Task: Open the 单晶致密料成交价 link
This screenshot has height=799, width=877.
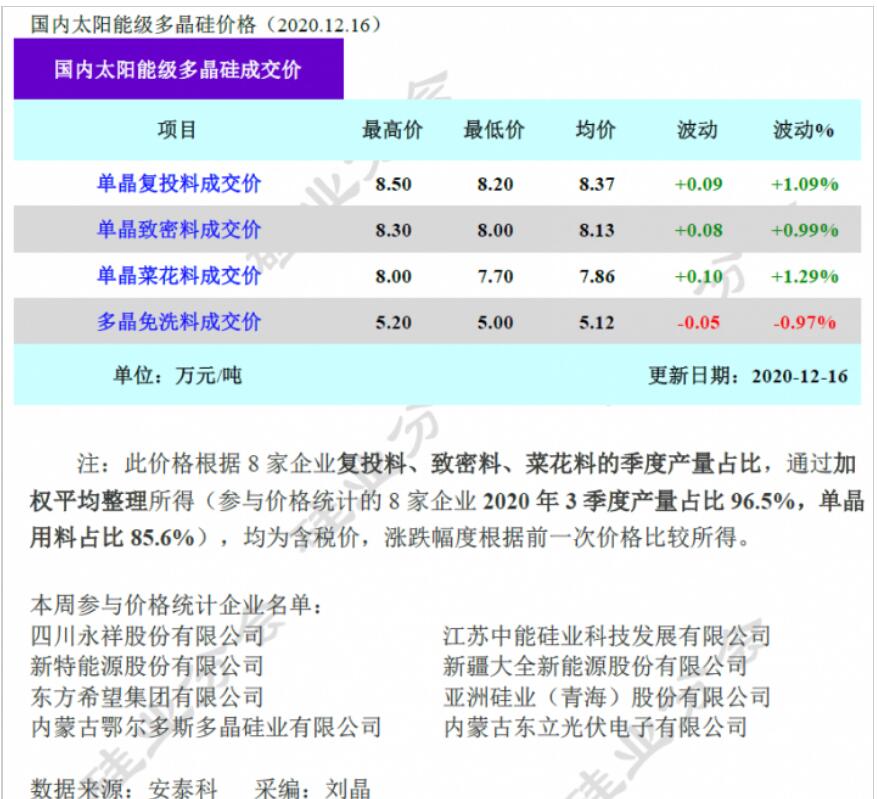Action: click(178, 230)
